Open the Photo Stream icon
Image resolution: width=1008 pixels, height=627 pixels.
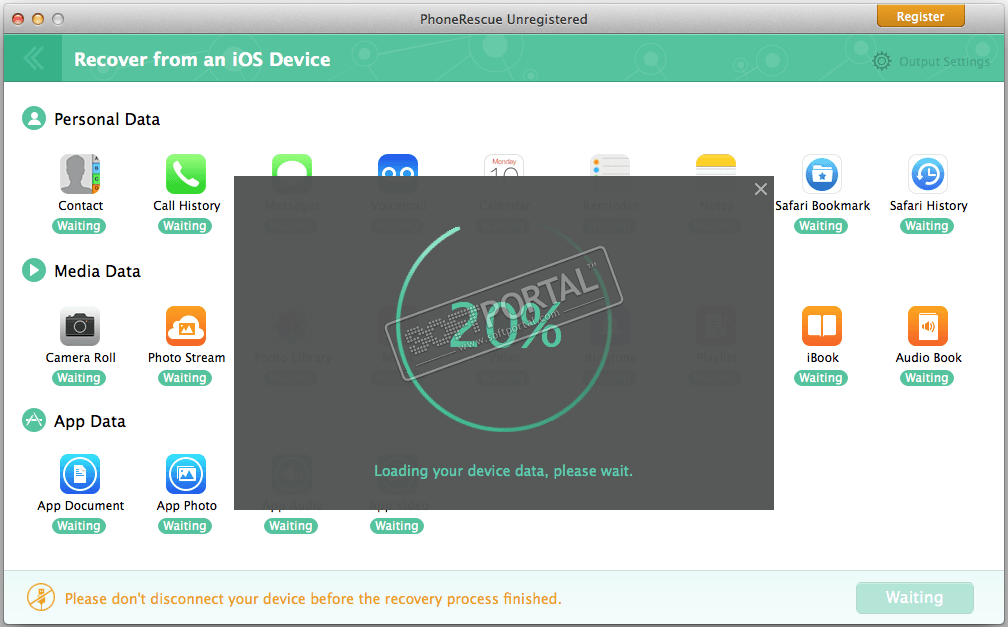[186, 326]
